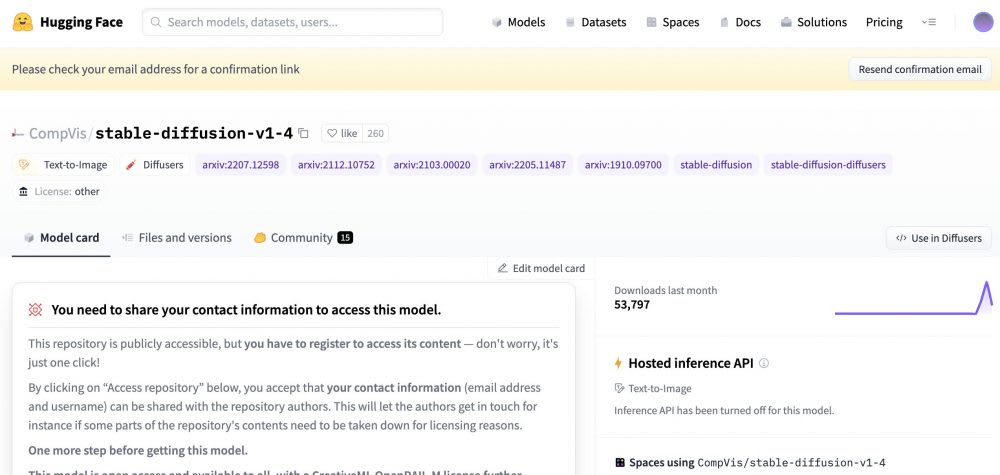Open Models from the top navigation
This screenshot has height=475, width=1000.
518,22
